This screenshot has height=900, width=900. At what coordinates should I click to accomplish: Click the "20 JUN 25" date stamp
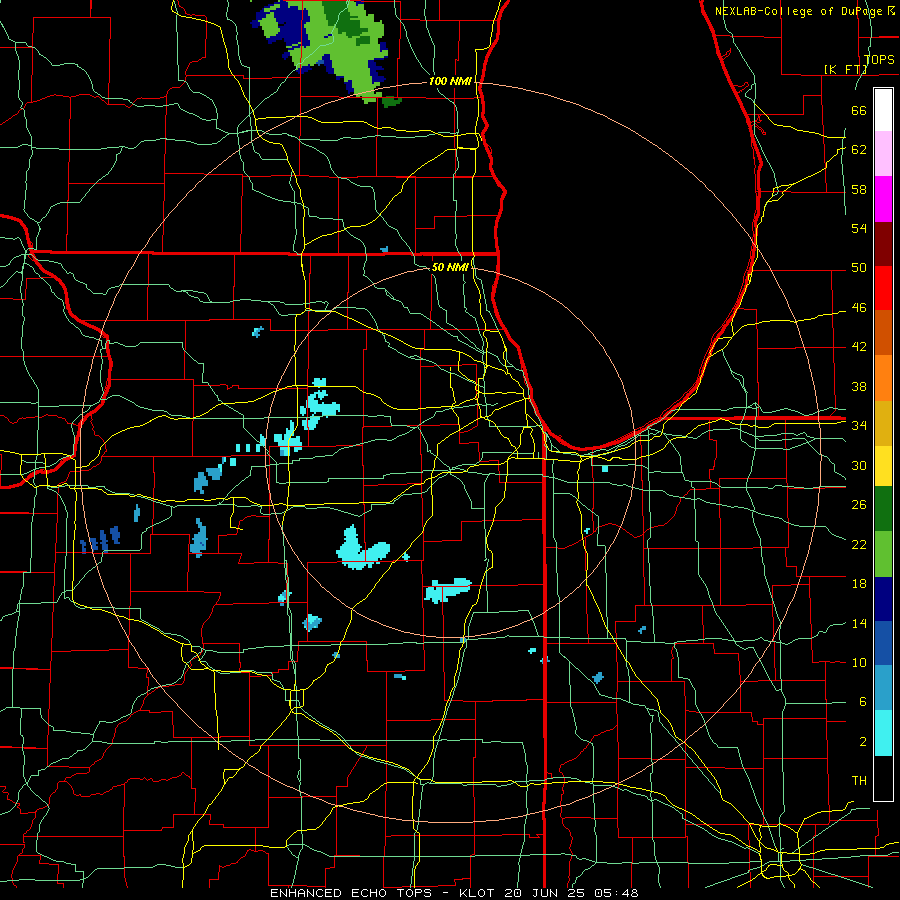pyautogui.click(x=546, y=893)
